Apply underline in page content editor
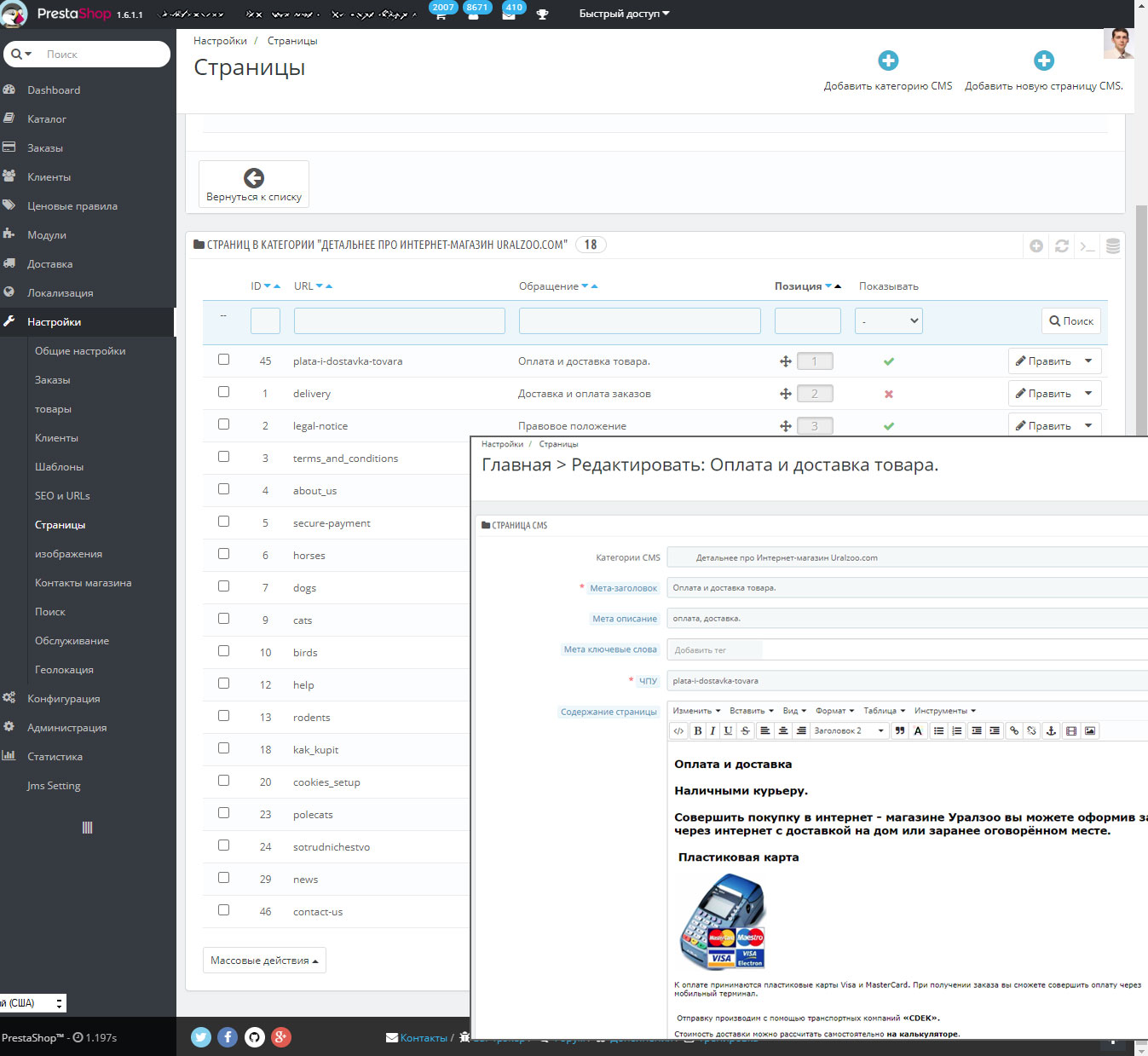The height and width of the screenshot is (1056, 1148). coord(728,730)
